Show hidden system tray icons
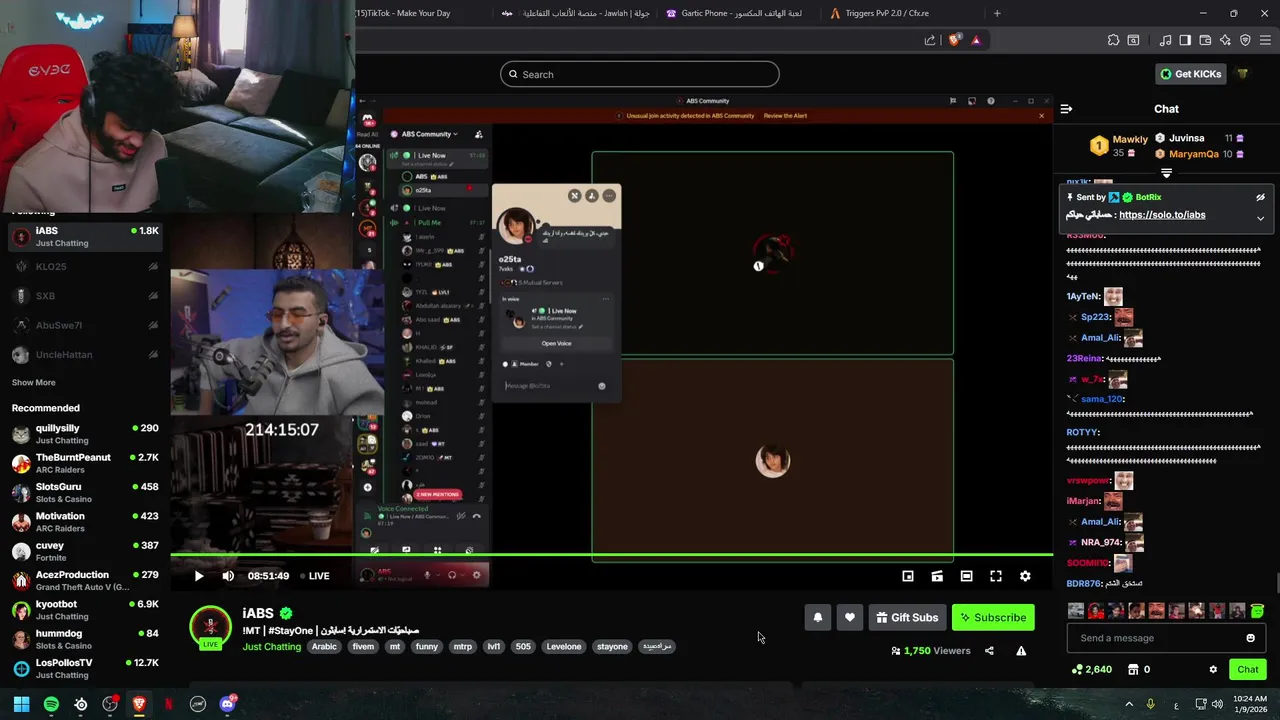 click(1129, 704)
